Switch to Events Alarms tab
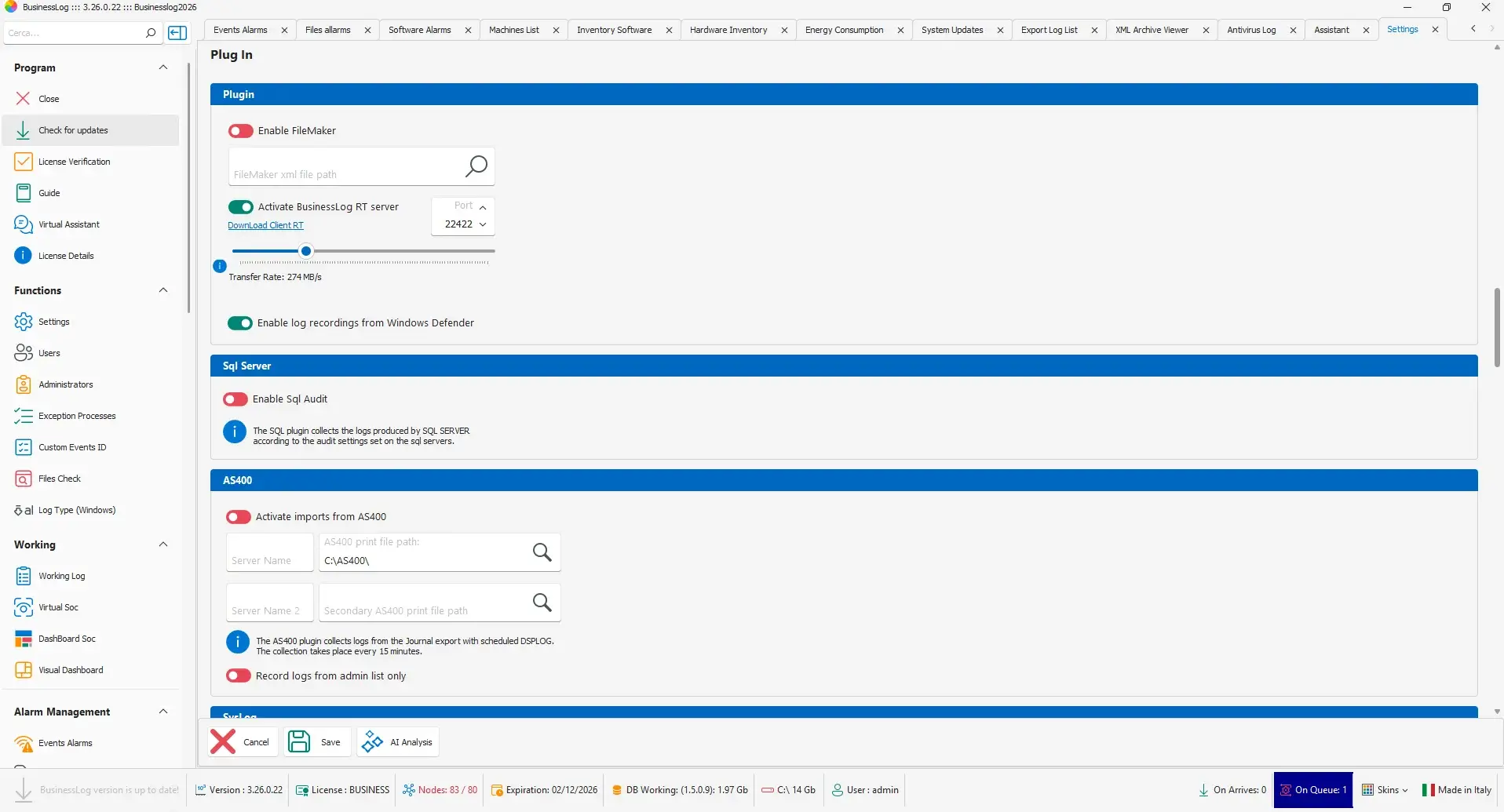The image size is (1504, 812). click(x=240, y=30)
